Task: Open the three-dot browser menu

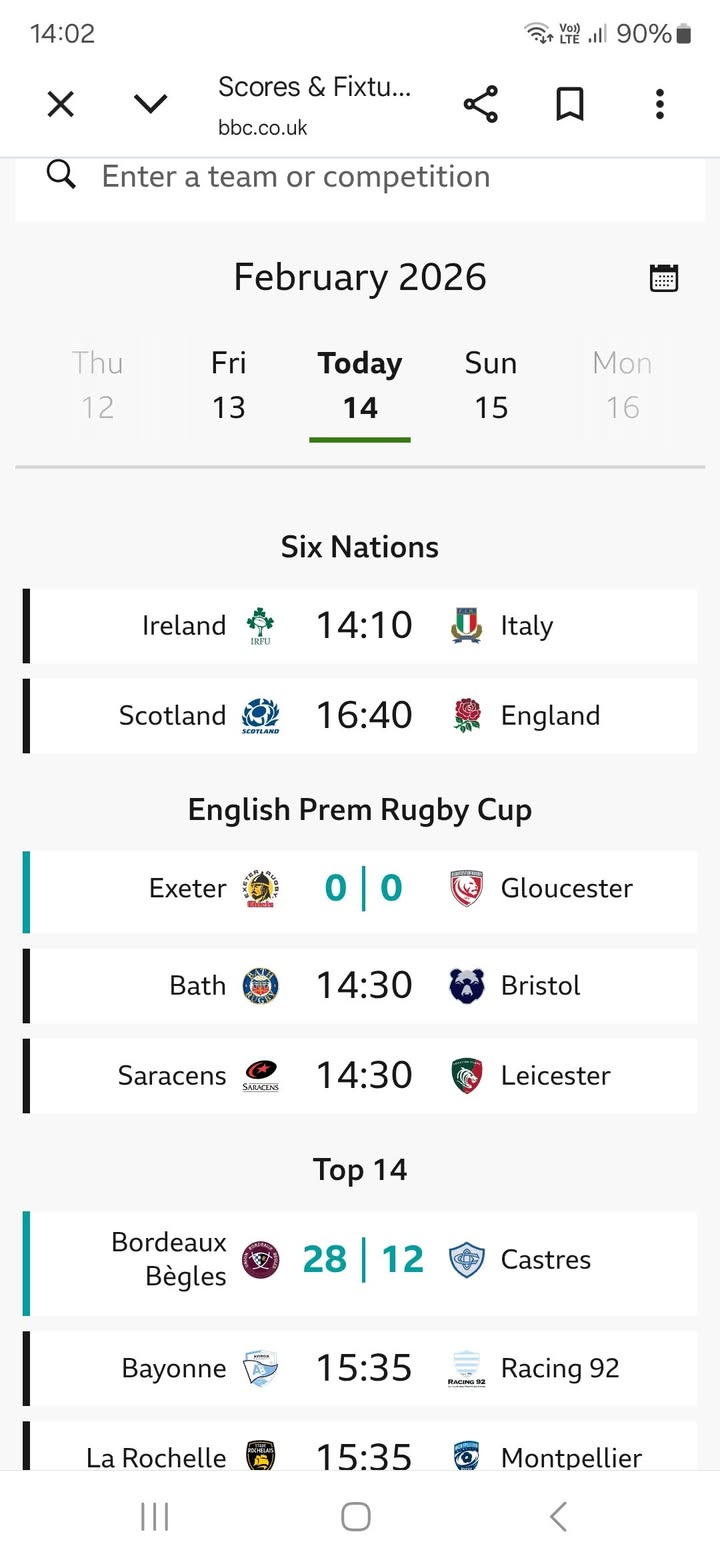Action: pos(659,104)
